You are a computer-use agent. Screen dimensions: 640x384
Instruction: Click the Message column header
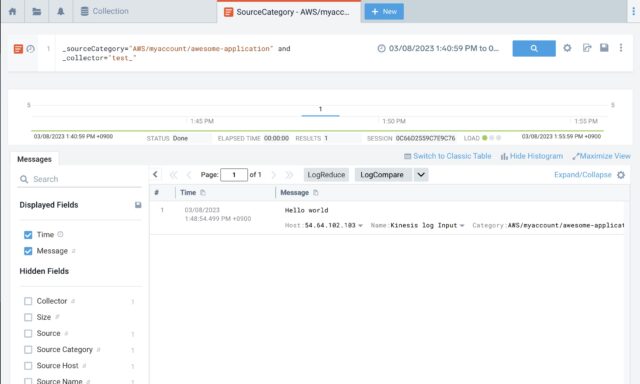coord(294,193)
